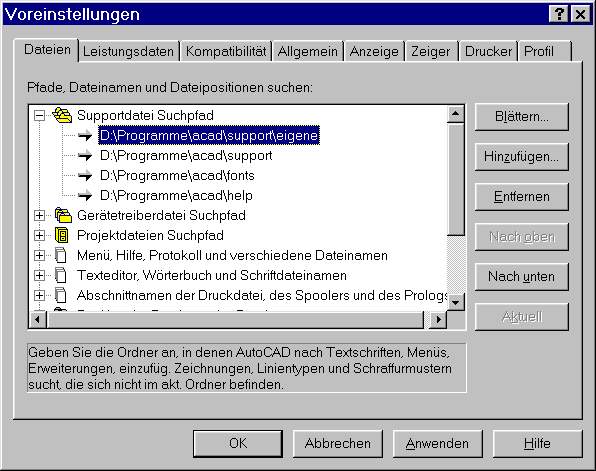Expand the Gerätetreiberdatei Suchpfad node

[x=39, y=216]
